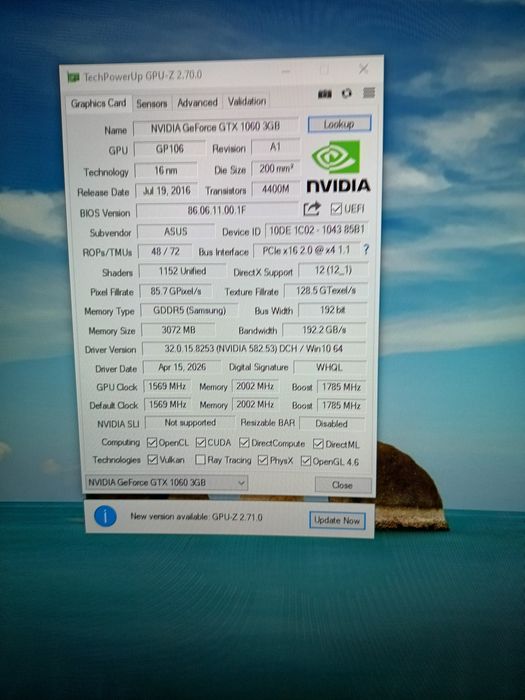The width and height of the screenshot is (525, 700).
Task: Click the screenshot camera icon in GPU-Z
Action: (x=325, y=94)
